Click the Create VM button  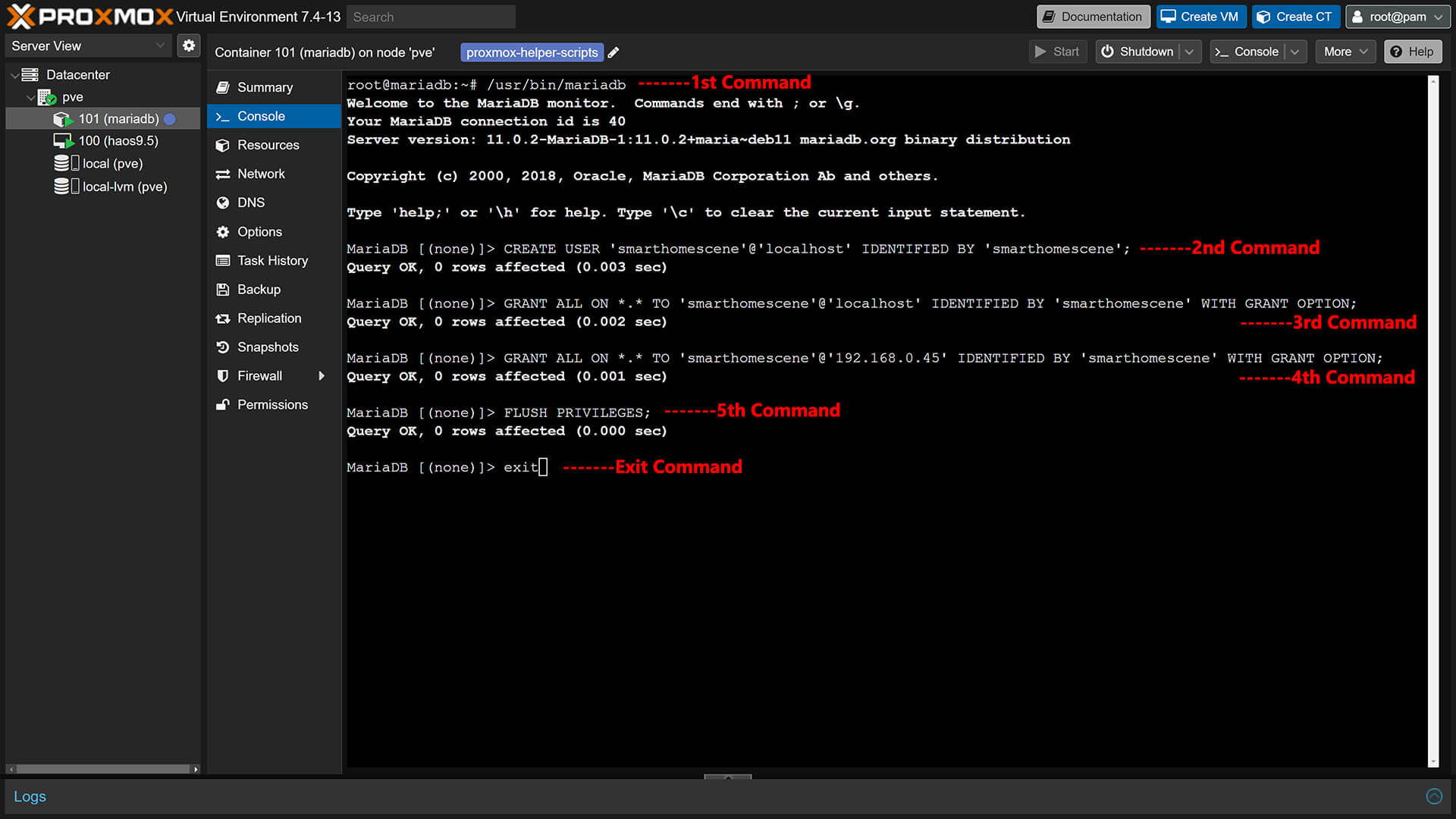point(1200,16)
